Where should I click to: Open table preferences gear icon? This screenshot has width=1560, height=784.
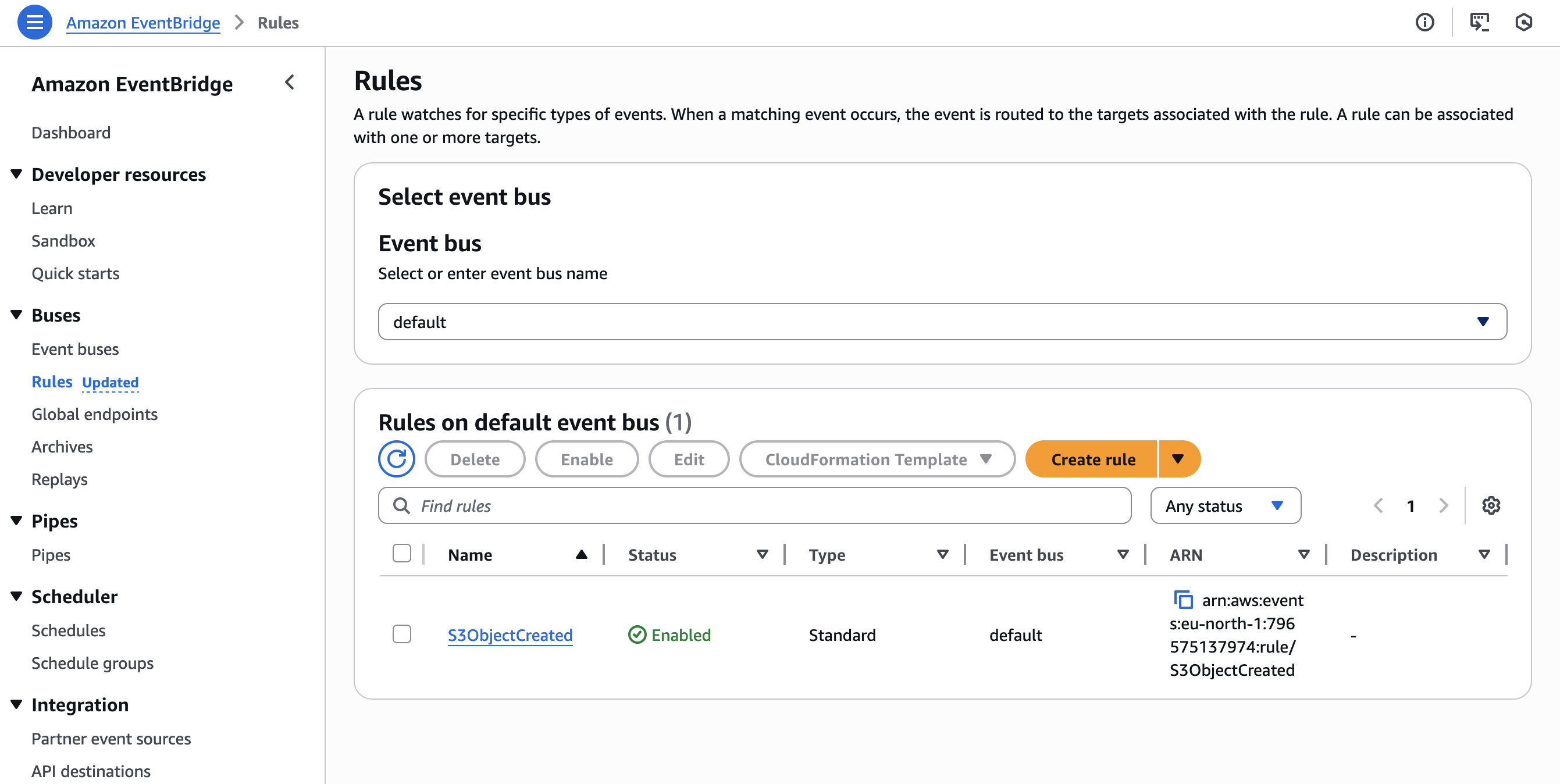click(x=1492, y=505)
